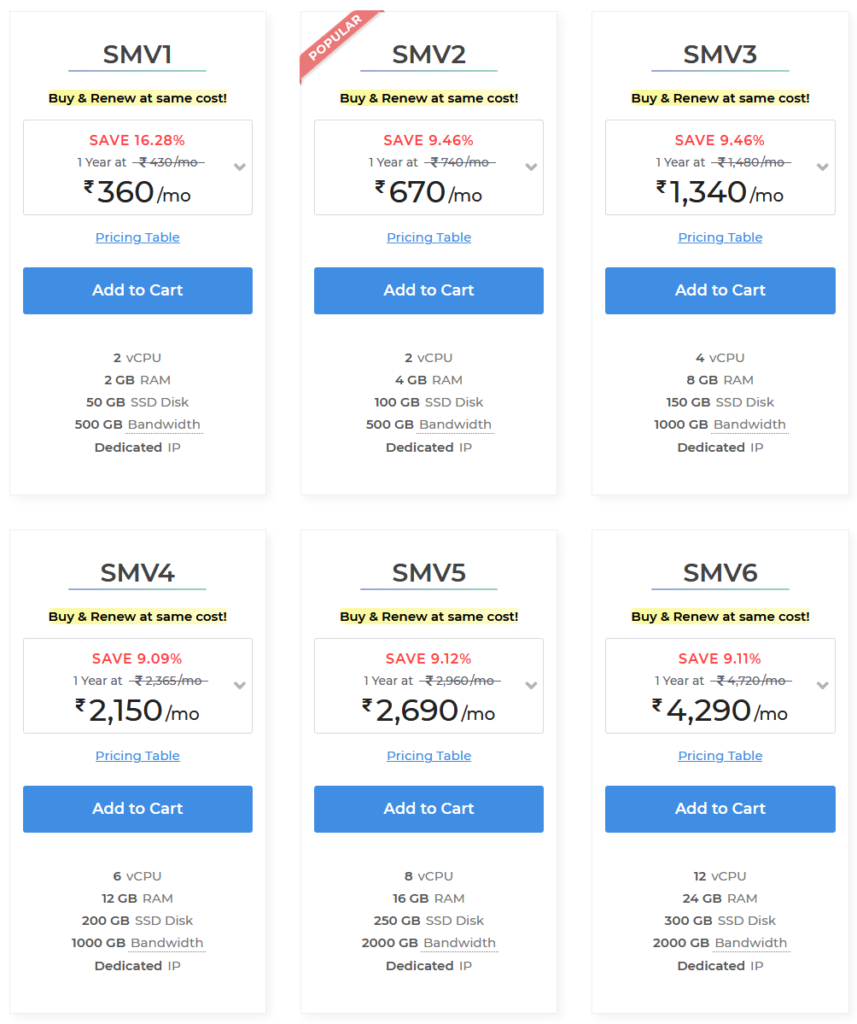View the SMV4 Pricing Table link
This screenshot has height=1024, width=857.
pyautogui.click(x=137, y=756)
